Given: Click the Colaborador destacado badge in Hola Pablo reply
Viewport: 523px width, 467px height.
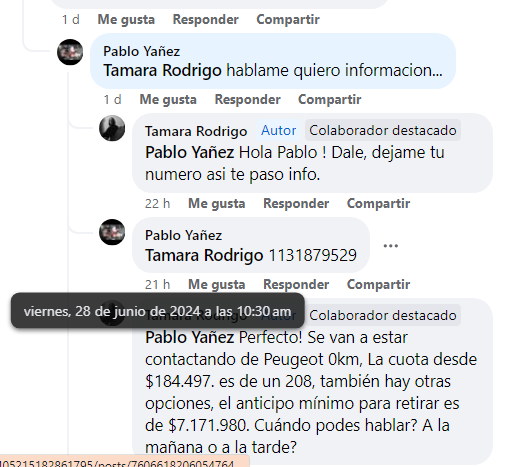Looking at the screenshot, I should [383, 130].
